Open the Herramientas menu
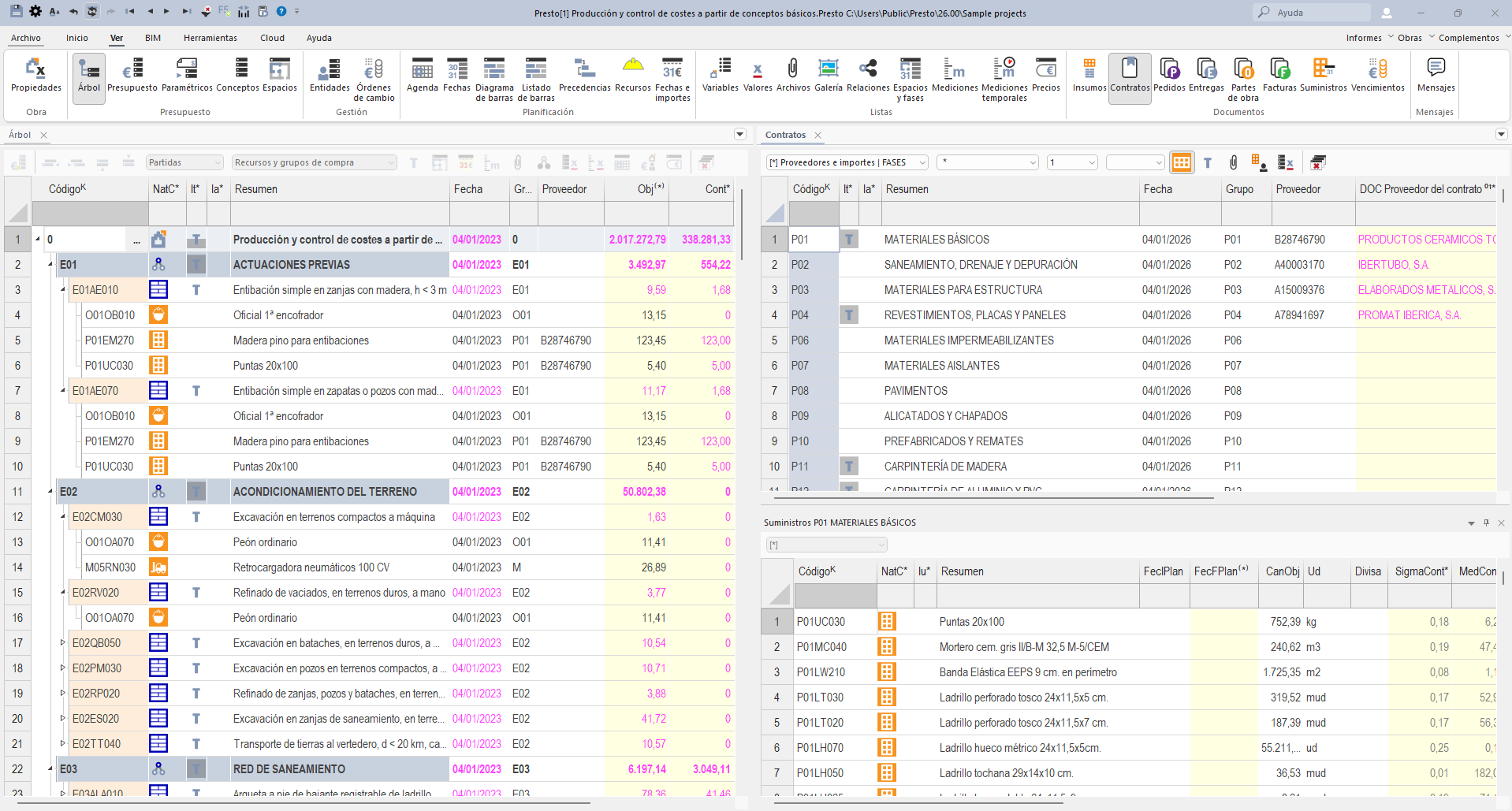Image resolution: width=1512 pixels, height=811 pixels. click(x=210, y=38)
